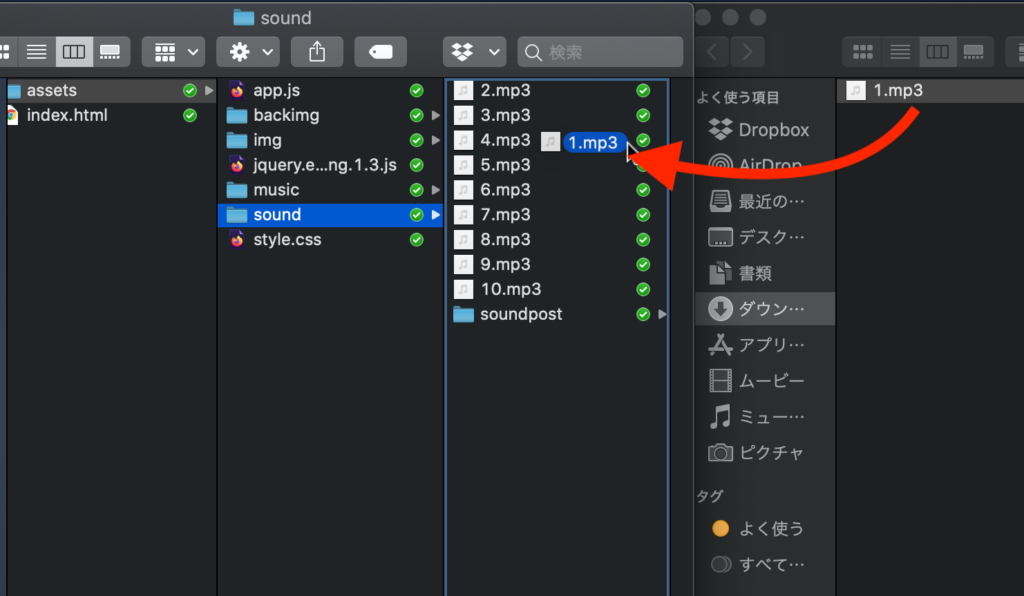Click the Share toolbar icon
Screen dimensions: 1024x596
point(316,51)
